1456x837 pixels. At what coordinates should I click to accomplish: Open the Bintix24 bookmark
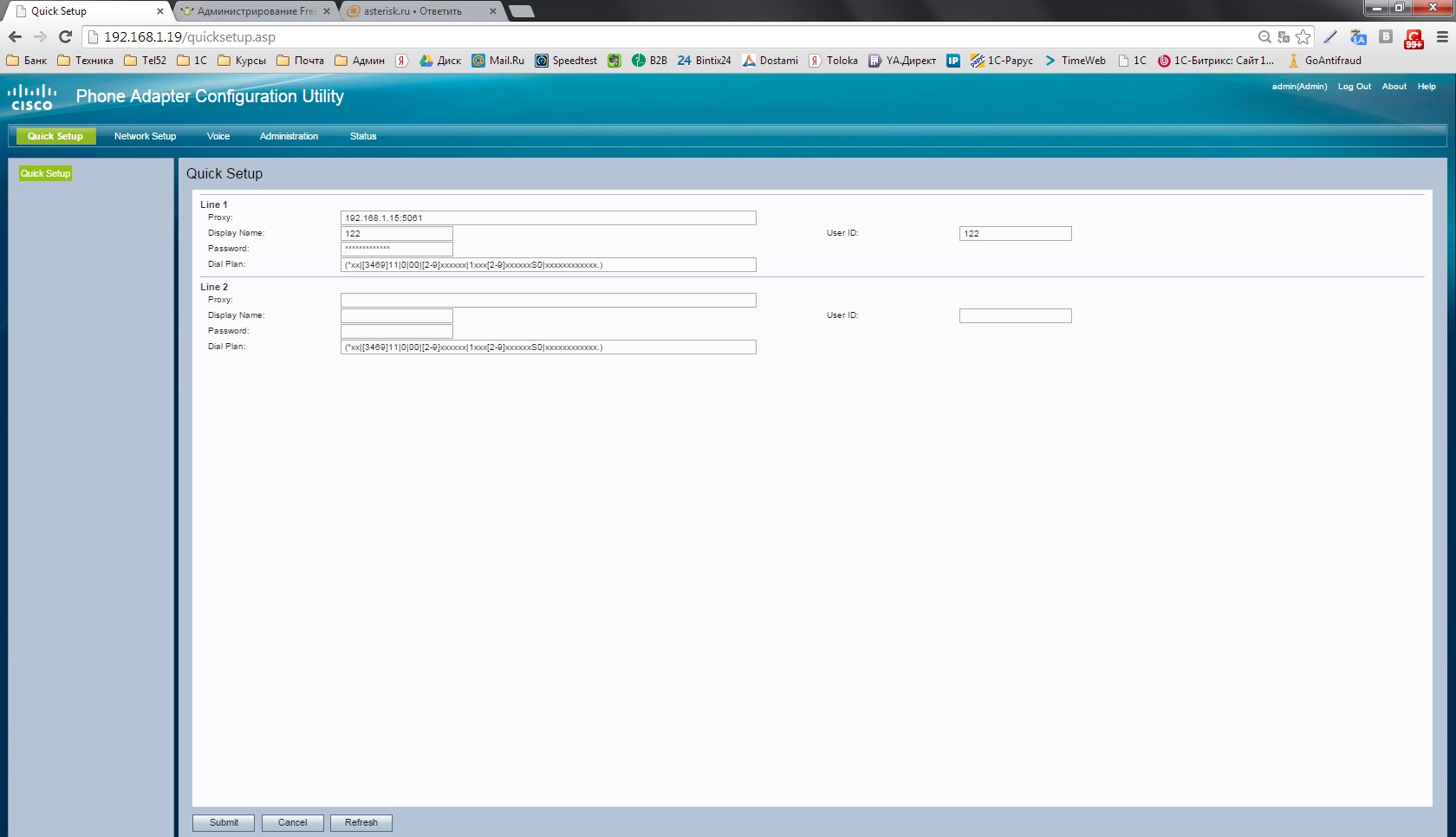[x=704, y=61]
